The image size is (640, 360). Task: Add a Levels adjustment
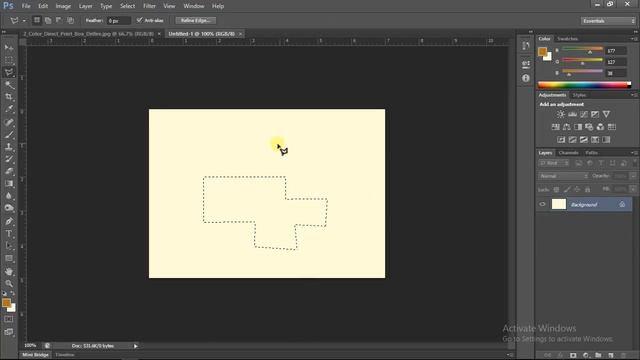coord(572,114)
